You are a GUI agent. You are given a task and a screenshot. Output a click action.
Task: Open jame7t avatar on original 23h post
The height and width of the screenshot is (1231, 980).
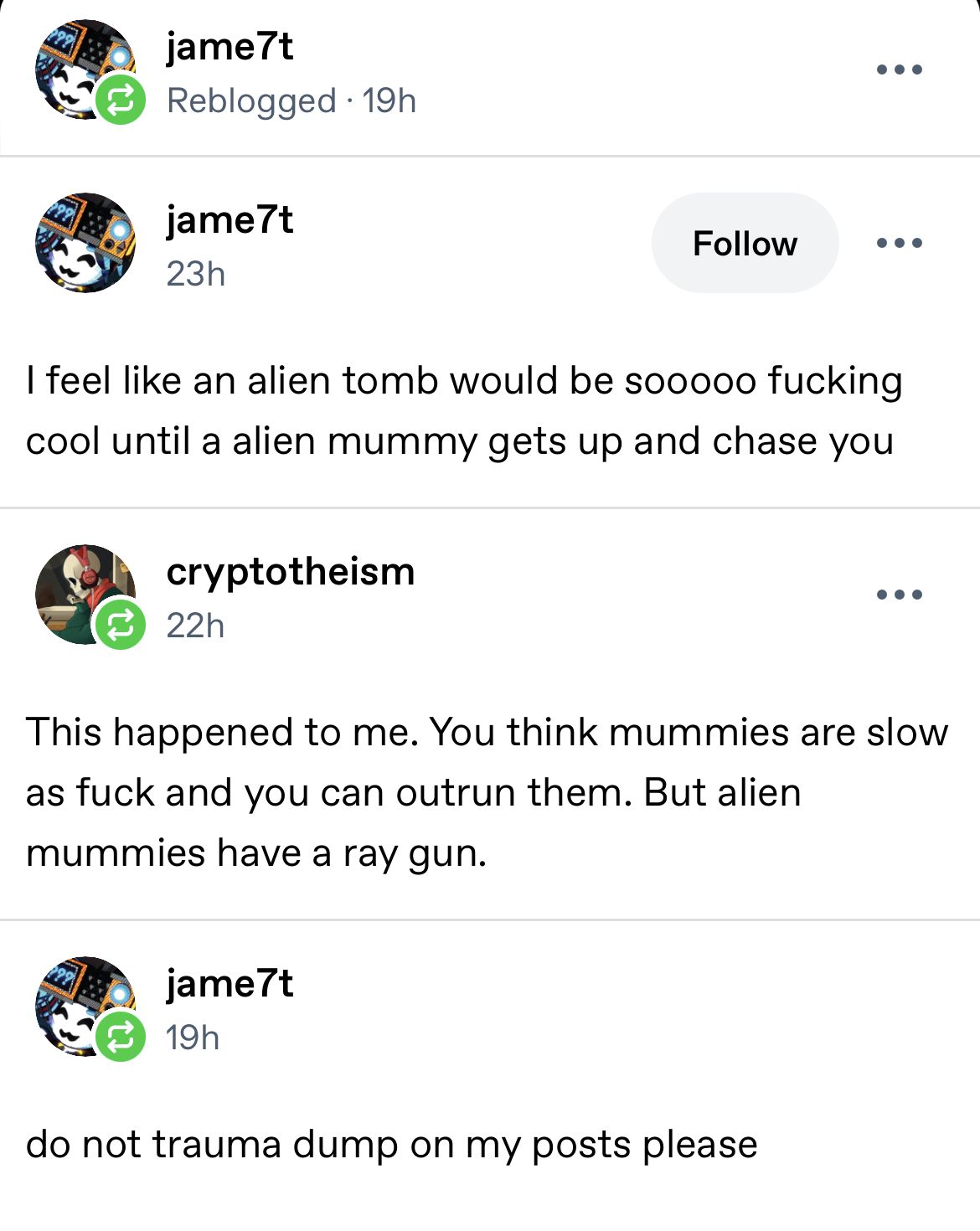coord(85,243)
